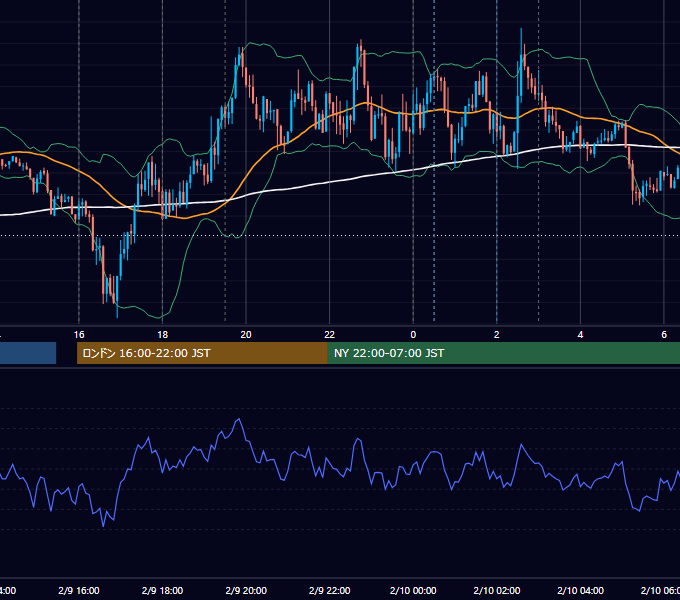Click the '2/10 04:00' date label
The width and height of the screenshot is (680, 600).
[x=580, y=590]
